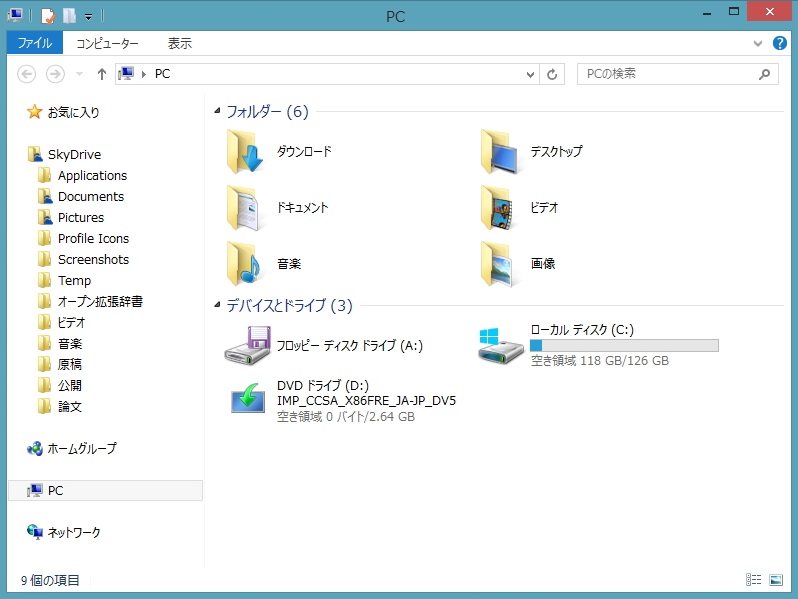Select Screenshots folder in sidebar
The height and width of the screenshot is (599, 798).
point(93,260)
